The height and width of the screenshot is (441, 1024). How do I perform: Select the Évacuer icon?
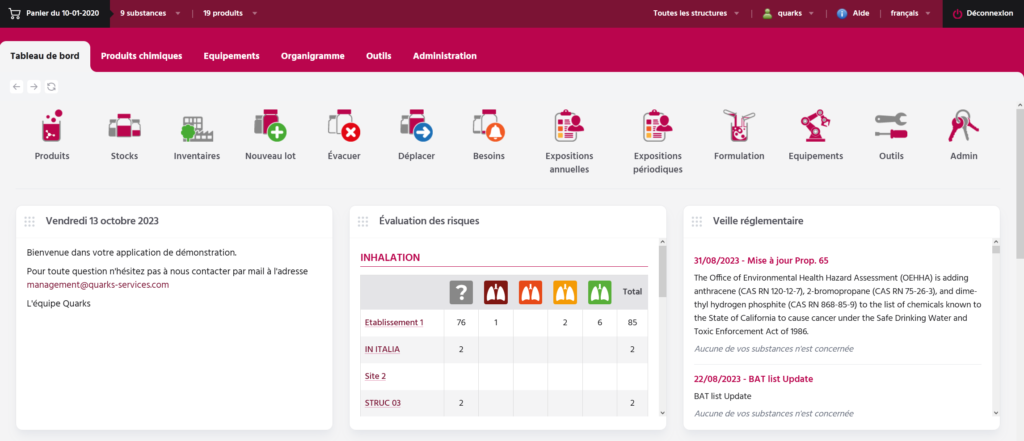[344, 127]
